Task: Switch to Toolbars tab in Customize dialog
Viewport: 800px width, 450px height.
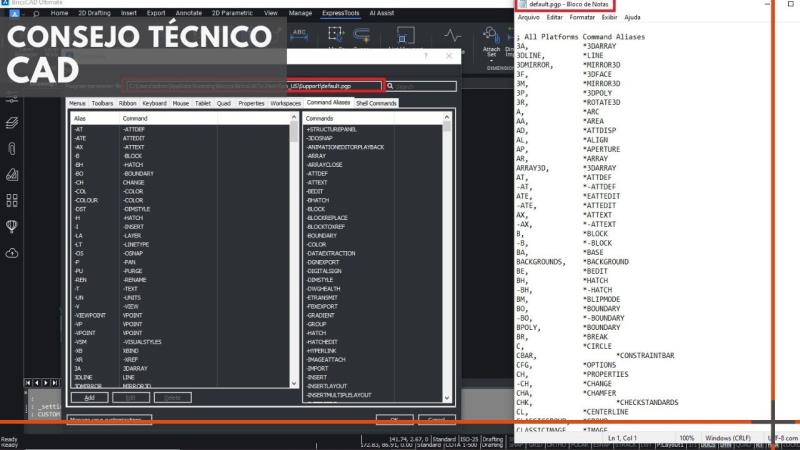Action: (103, 104)
